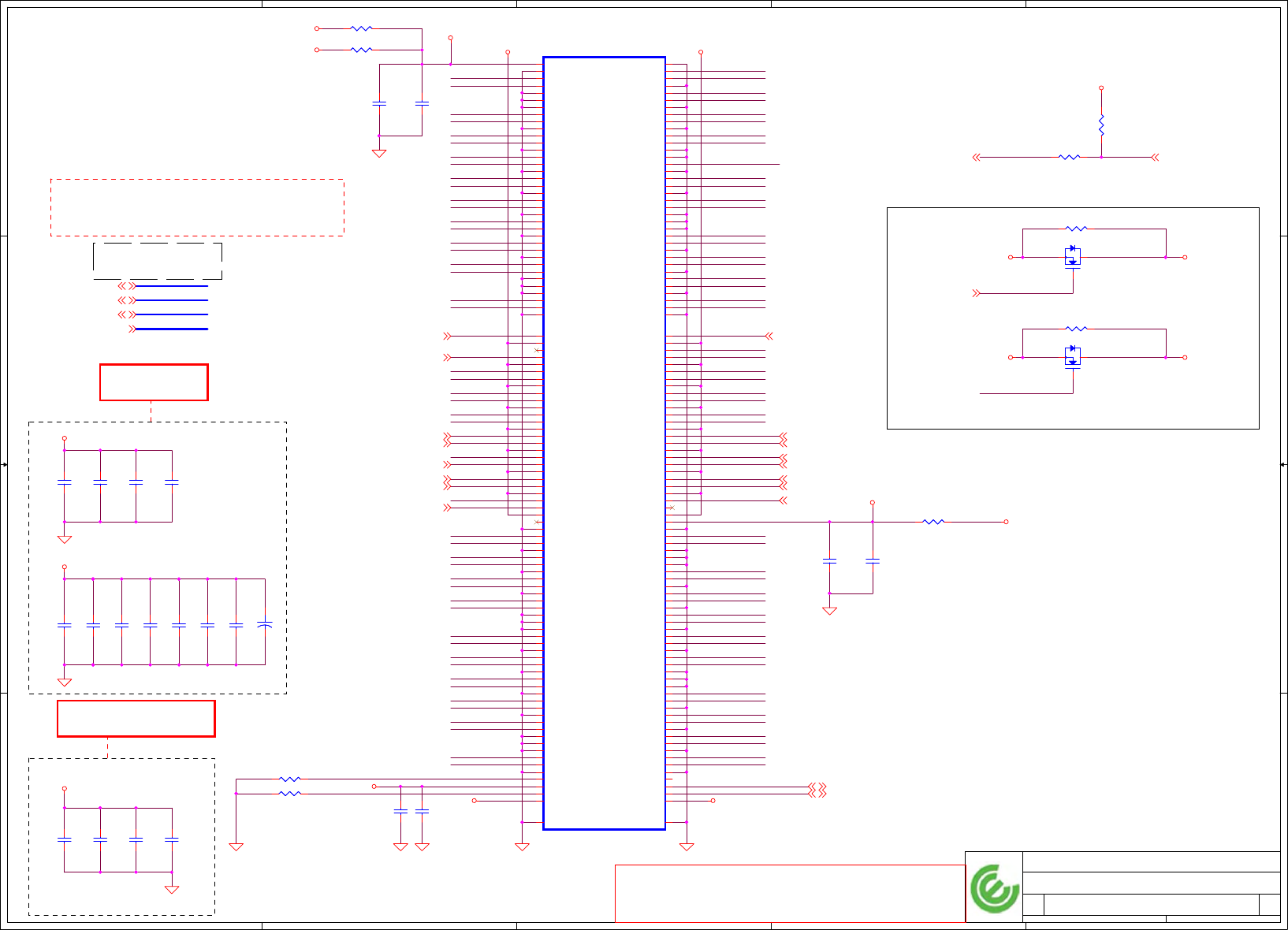Click the empty red-outlined box beside the logo

pyautogui.click(x=790, y=893)
